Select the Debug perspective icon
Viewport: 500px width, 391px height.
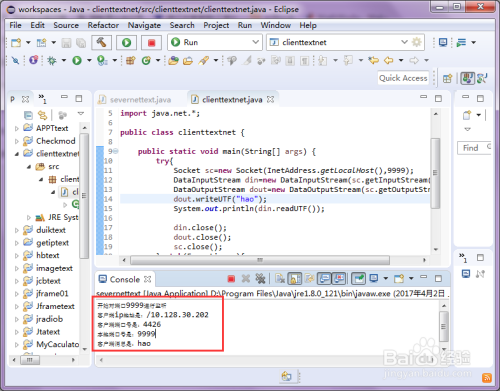(x=482, y=78)
